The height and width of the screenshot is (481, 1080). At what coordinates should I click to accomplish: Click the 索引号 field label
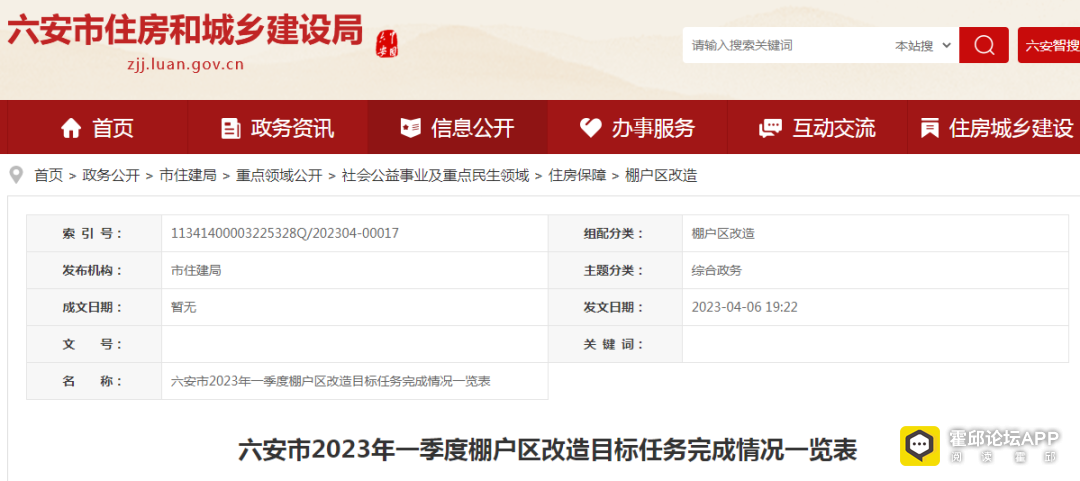[92, 233]
